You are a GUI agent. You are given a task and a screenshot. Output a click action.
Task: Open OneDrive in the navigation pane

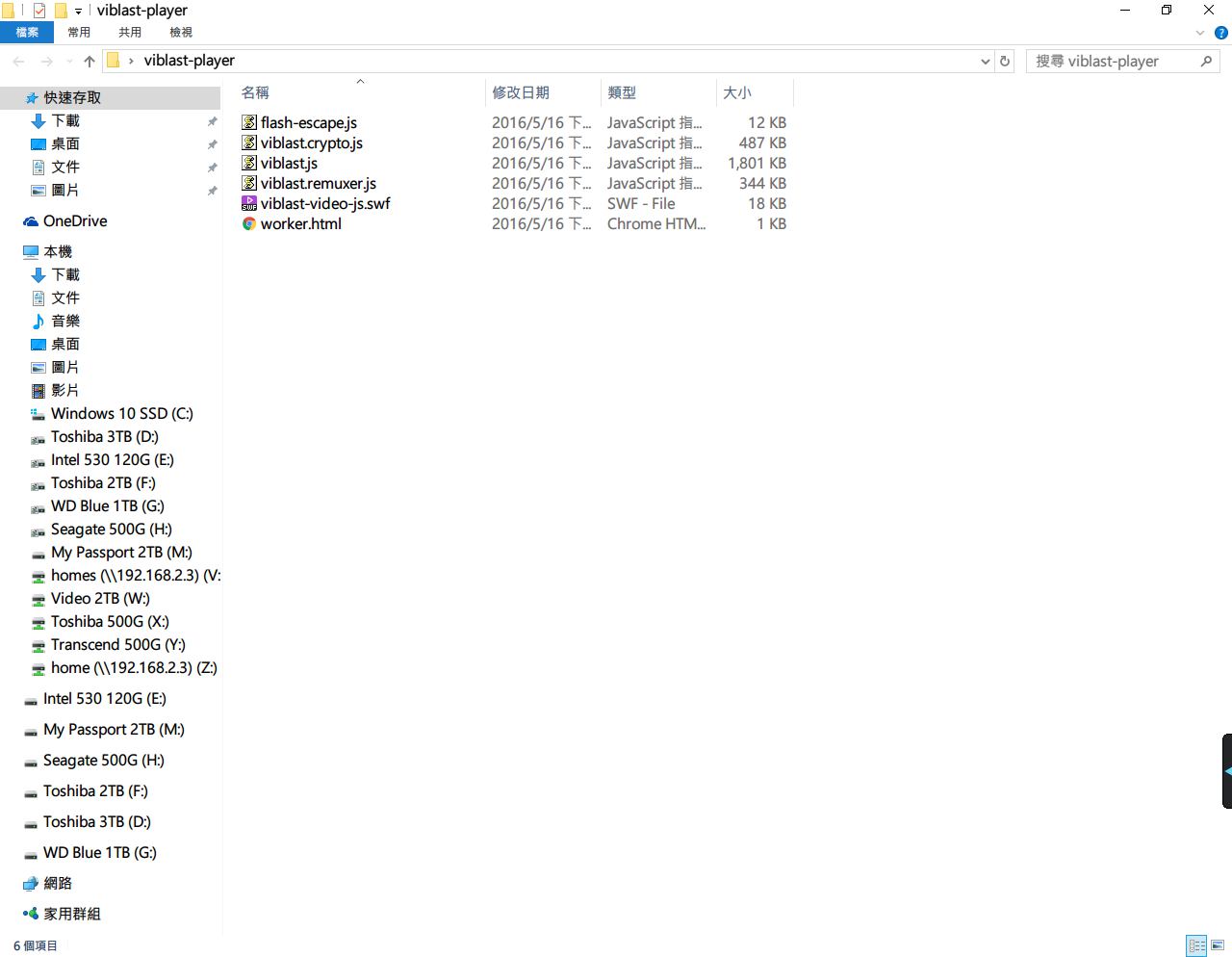tap(75, 220)
